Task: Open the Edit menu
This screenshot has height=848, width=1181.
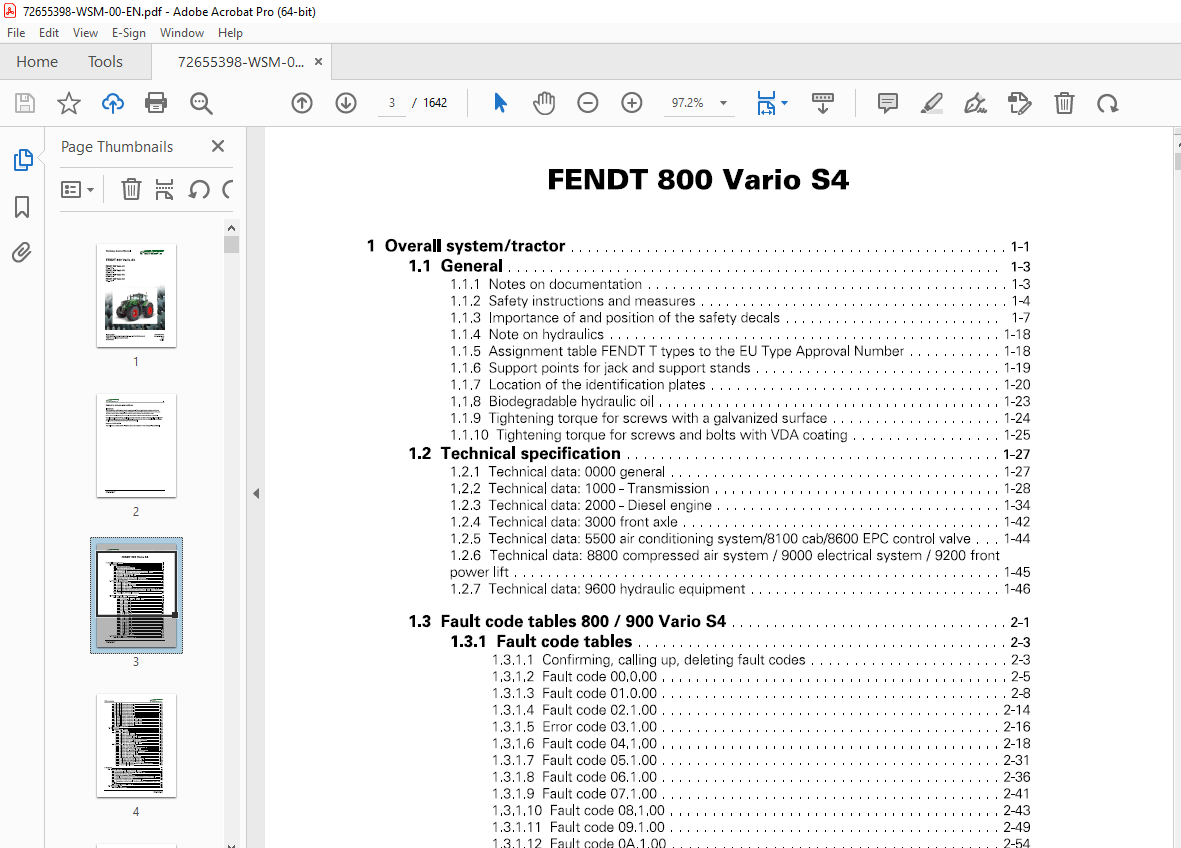Action: [x=49, y=33]
